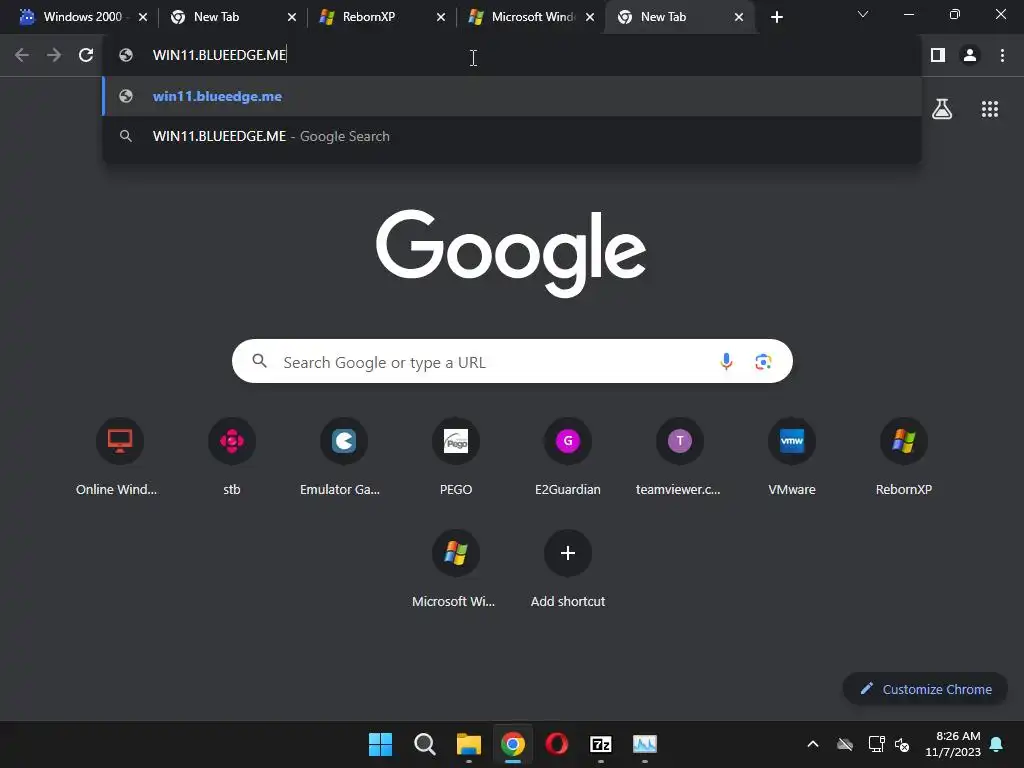Show hidden tray icons chevron
This screenshot has width=1024, height=768.
tap(813, 744)
